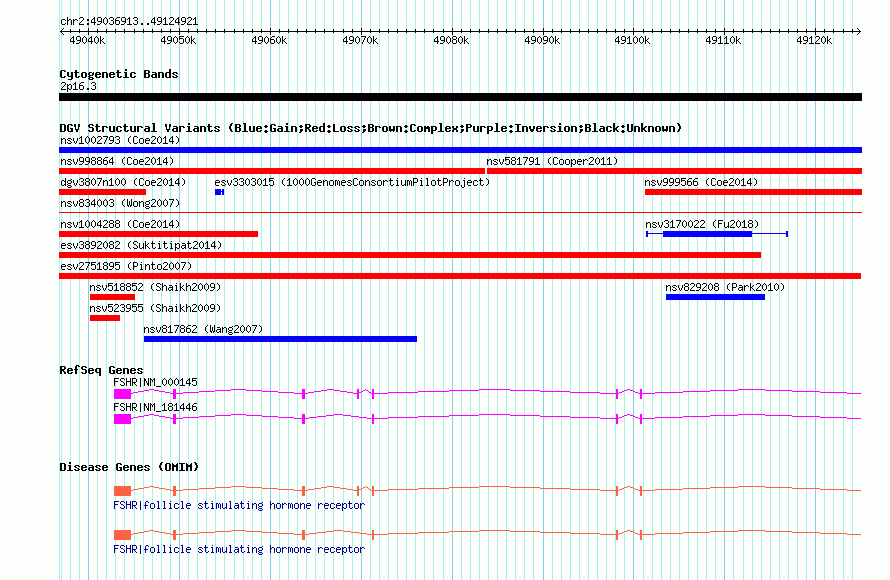
Task: Open the nsv1004288 (Coe2014) loss bar
Action: [x=158, y=234]
